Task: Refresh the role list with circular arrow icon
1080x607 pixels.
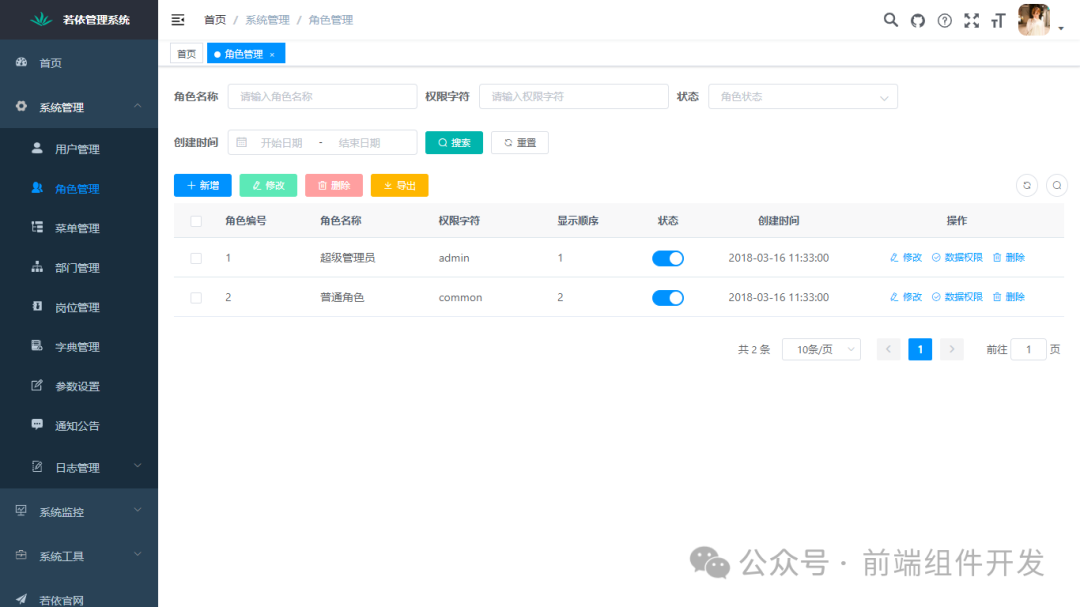Action: pyautogui.click(x=1026, y=185)
